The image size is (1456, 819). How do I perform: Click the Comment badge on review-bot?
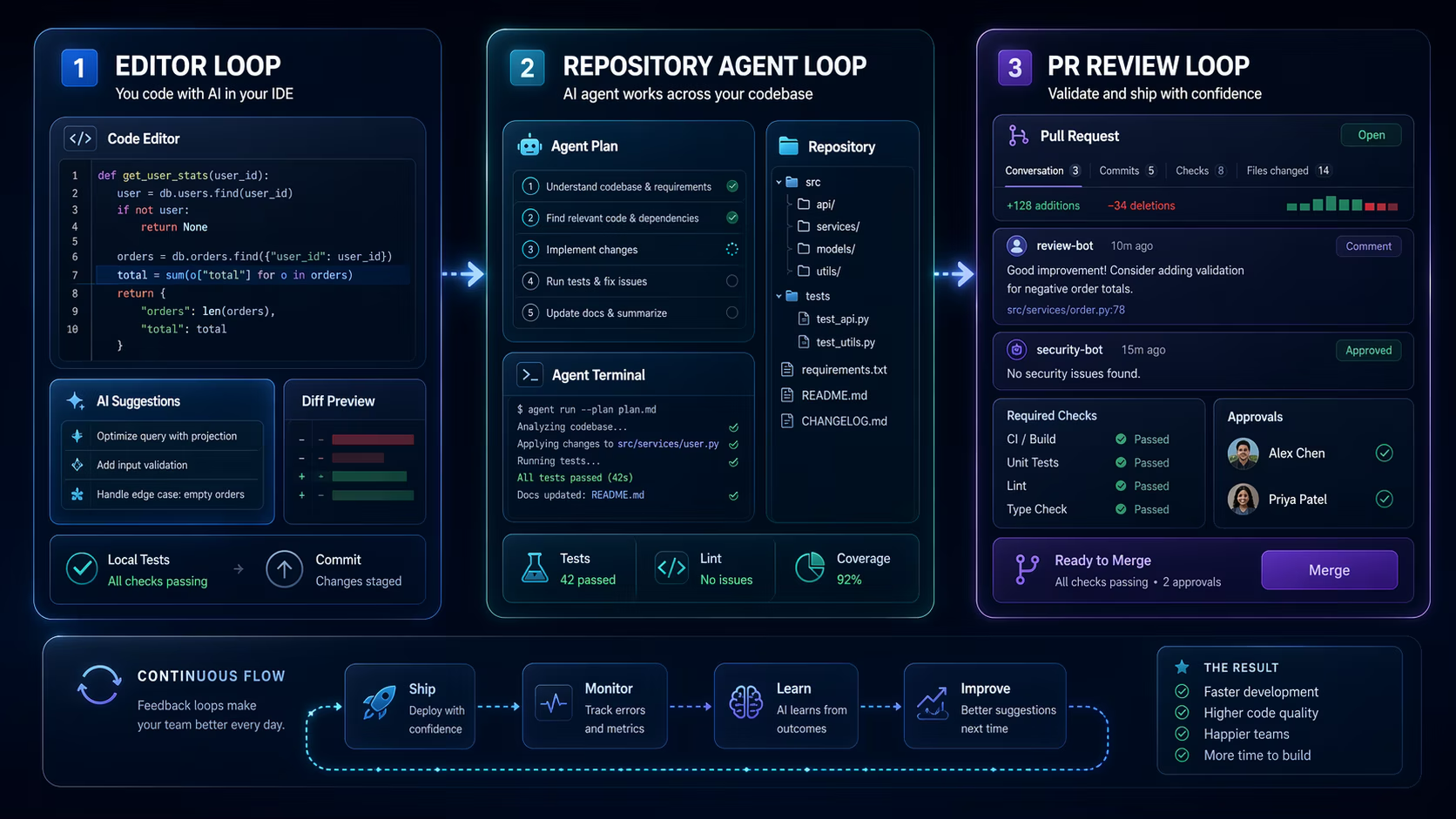pos(1368,246)
